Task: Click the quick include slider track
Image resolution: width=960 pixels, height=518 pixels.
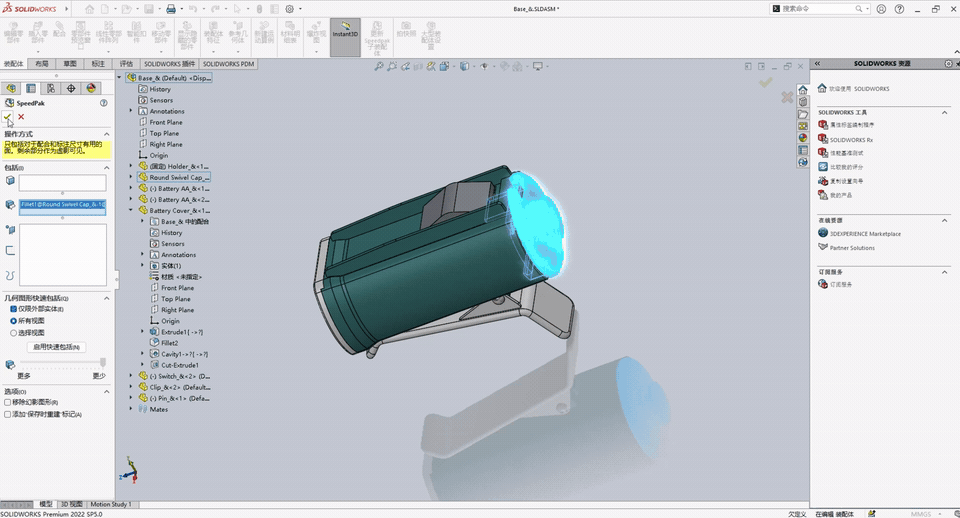Action: [x=62, y=363]
